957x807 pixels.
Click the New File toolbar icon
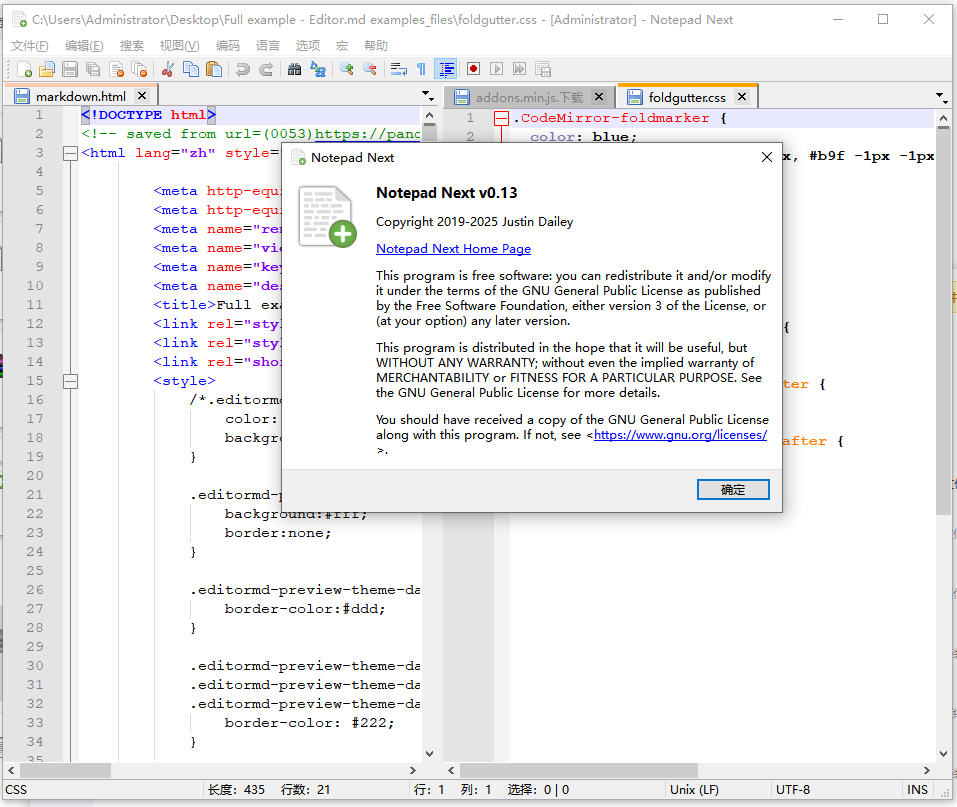tap(24, 69)
